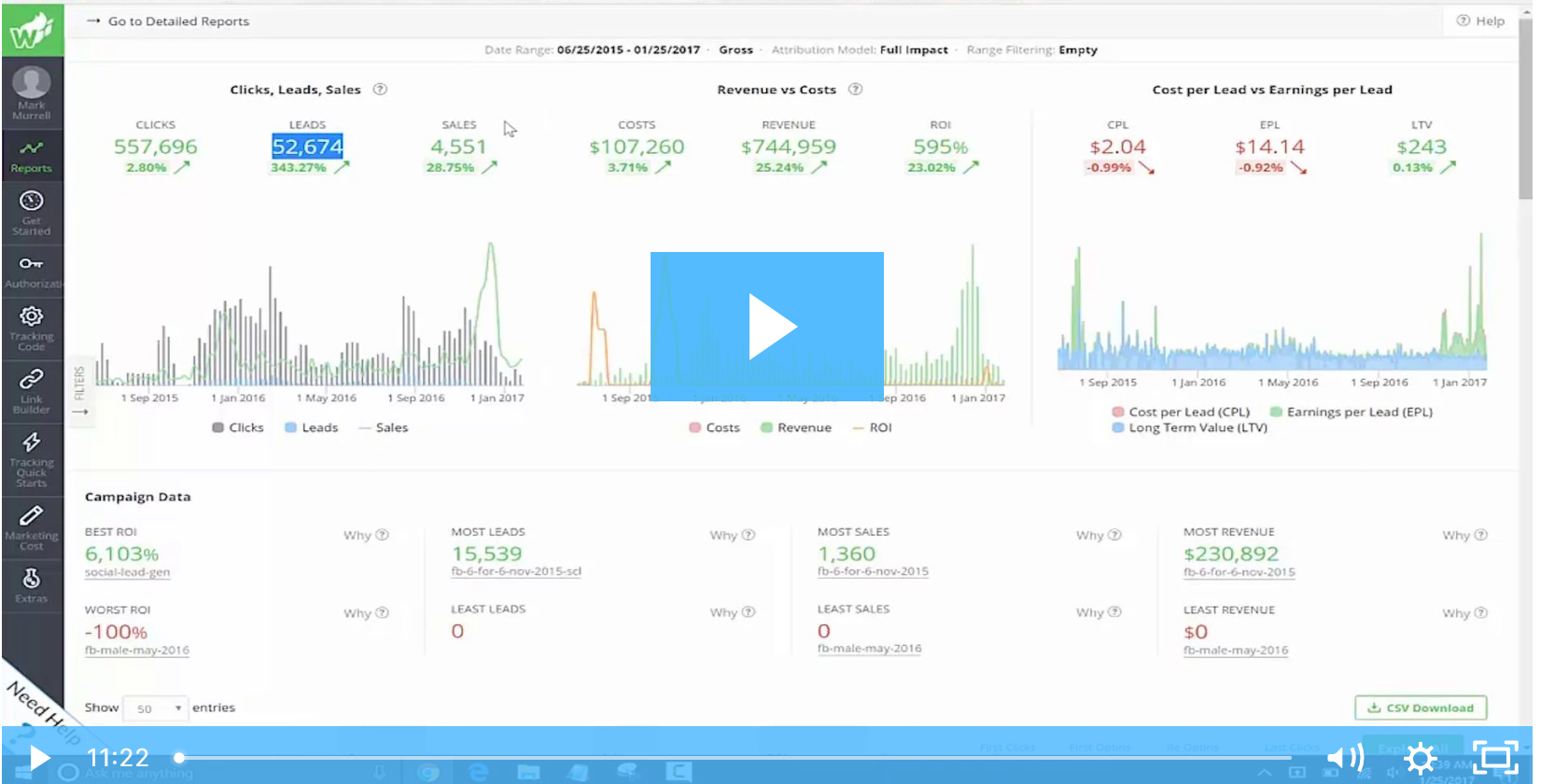Click the $14.14 EPL value
The height and width of the screenshot is (784, 1541).
click(x=1269, y=147)
